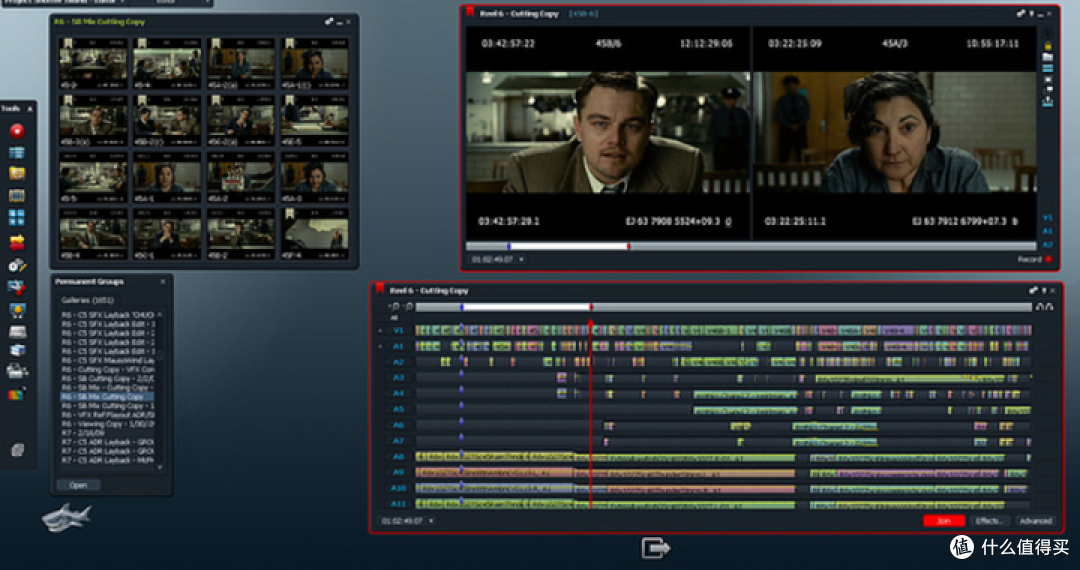Toggle the V1 track in timeline
This screenshot has width=1080, height=570.
tap(397, 330)
